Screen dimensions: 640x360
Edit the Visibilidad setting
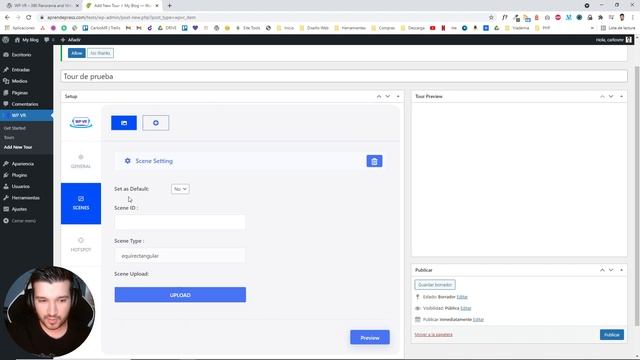[x=466, y=308]
